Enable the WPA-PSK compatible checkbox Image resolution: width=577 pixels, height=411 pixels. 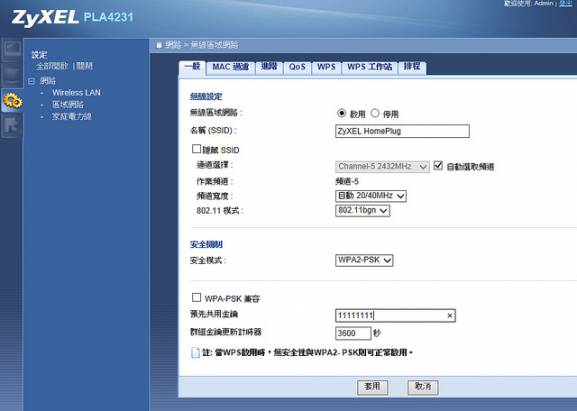[x=197, y=297]
